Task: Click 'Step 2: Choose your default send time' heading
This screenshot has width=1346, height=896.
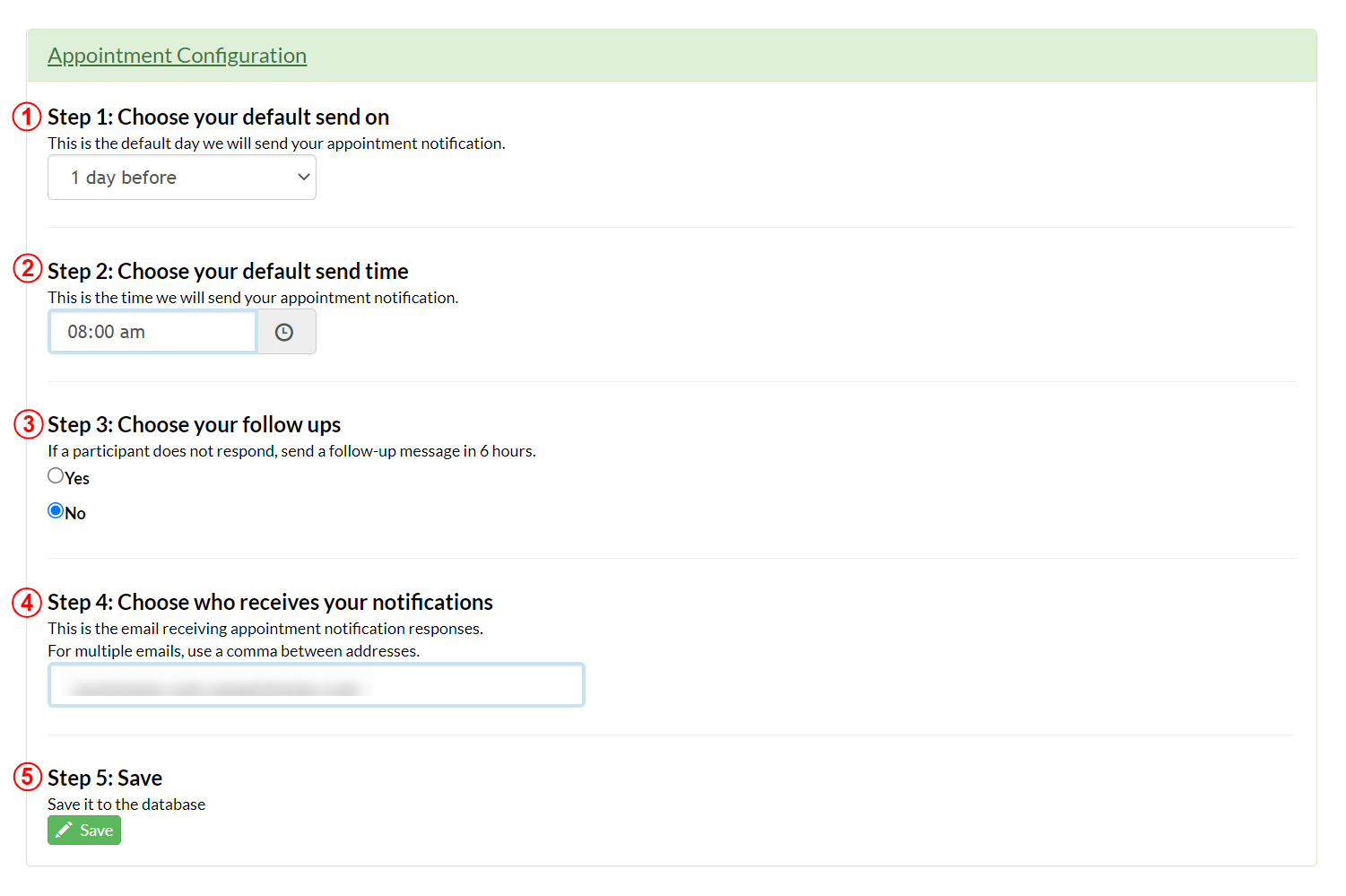Action: click(228, 272)
